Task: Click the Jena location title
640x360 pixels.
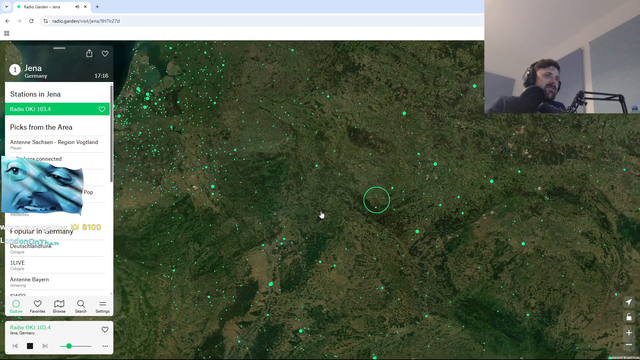Action: pos(33,68)
